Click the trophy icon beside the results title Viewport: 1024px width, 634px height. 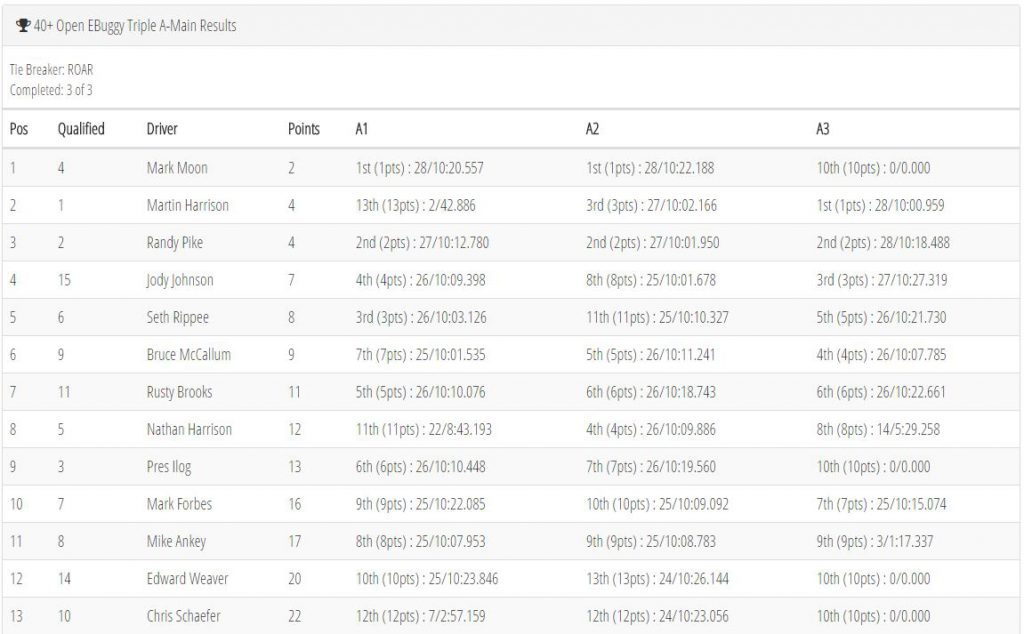pyautogui.click(x=23, y=25)
